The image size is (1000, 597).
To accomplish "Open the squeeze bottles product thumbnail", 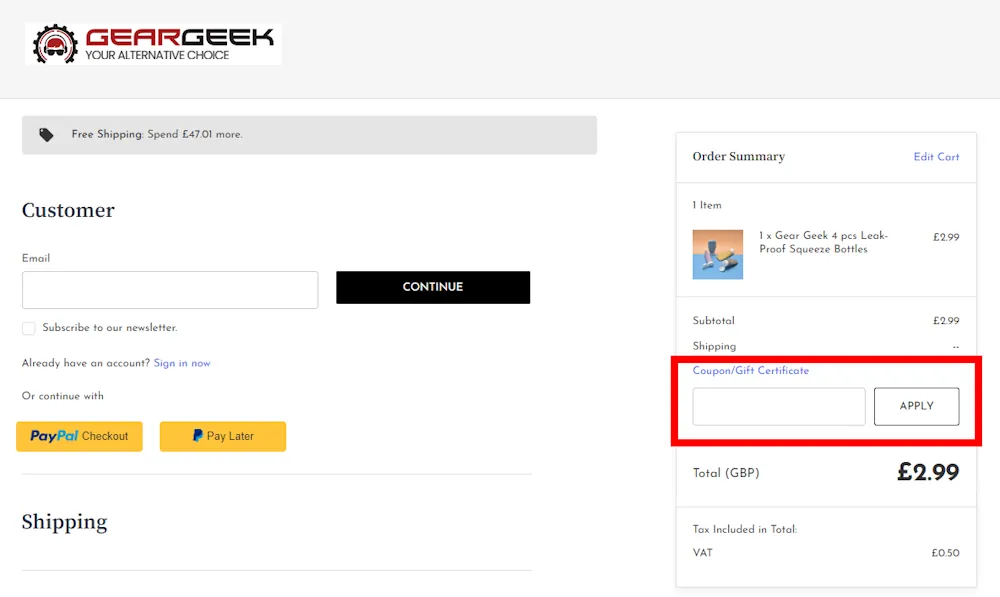I will 717,254.
